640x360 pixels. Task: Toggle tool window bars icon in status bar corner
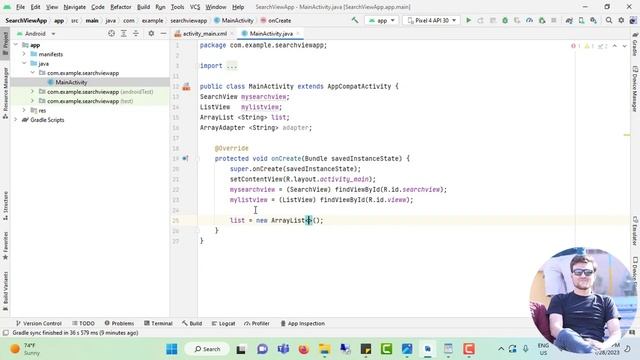coord(5,333)
